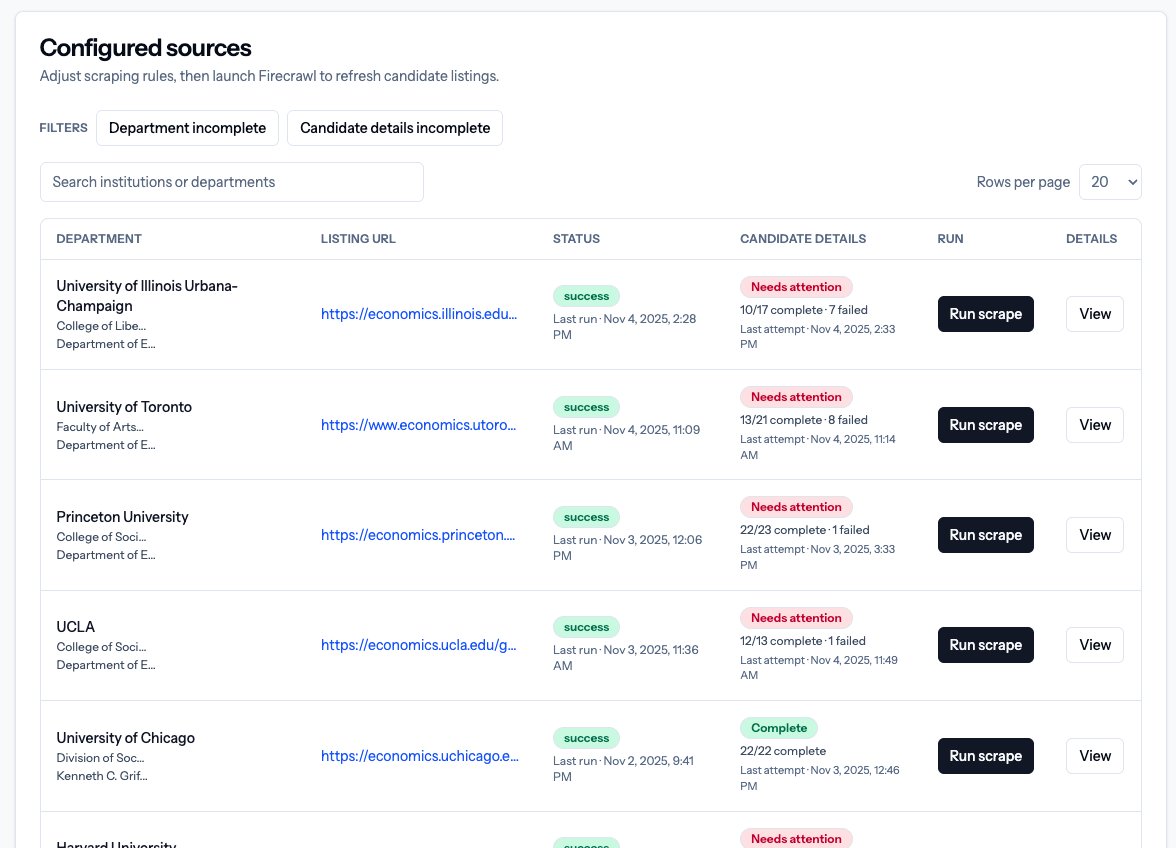The width and height of the screenshot is (1176, 848).
Task: Click the Kenneth C. Grif... department text
Action: click(102, 776)
